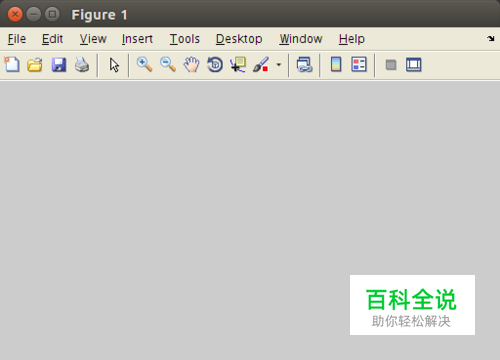Open the View menu

click(x=93, y=39)
